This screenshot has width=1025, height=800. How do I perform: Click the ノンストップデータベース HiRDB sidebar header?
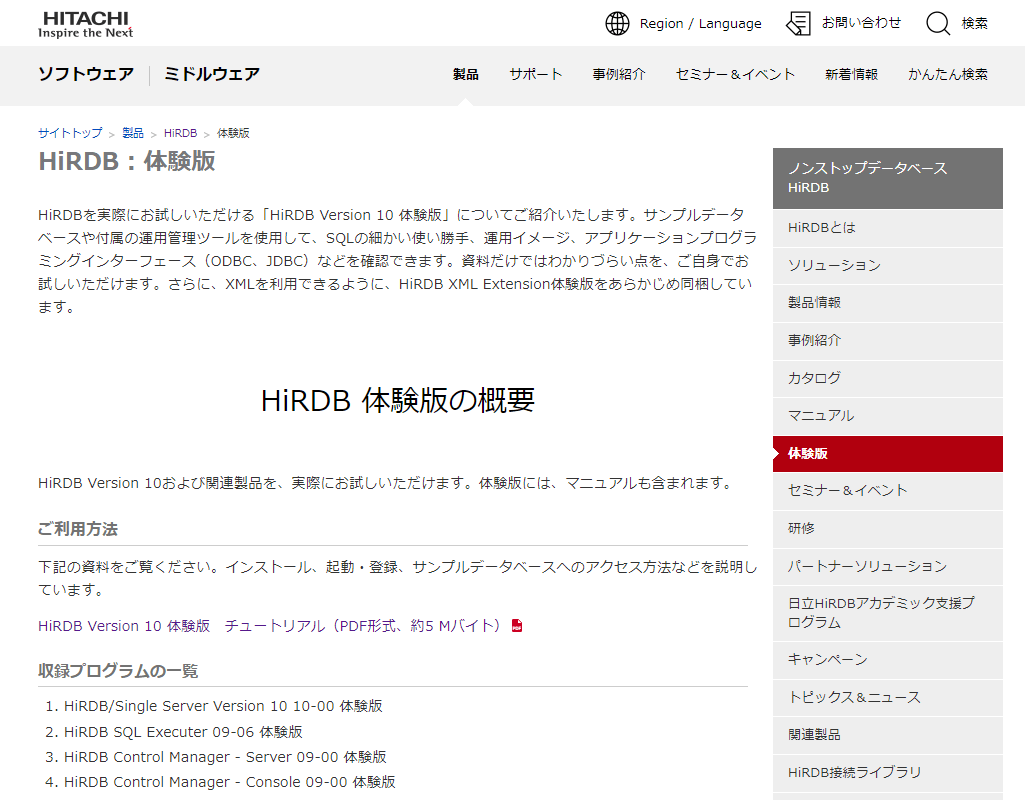[888, 178]
